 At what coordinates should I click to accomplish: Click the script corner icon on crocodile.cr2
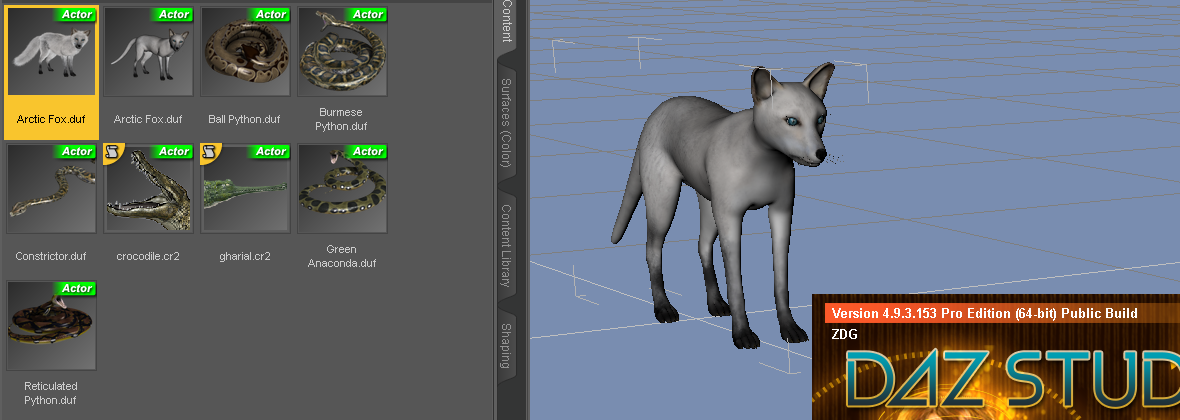click(112, 151)
